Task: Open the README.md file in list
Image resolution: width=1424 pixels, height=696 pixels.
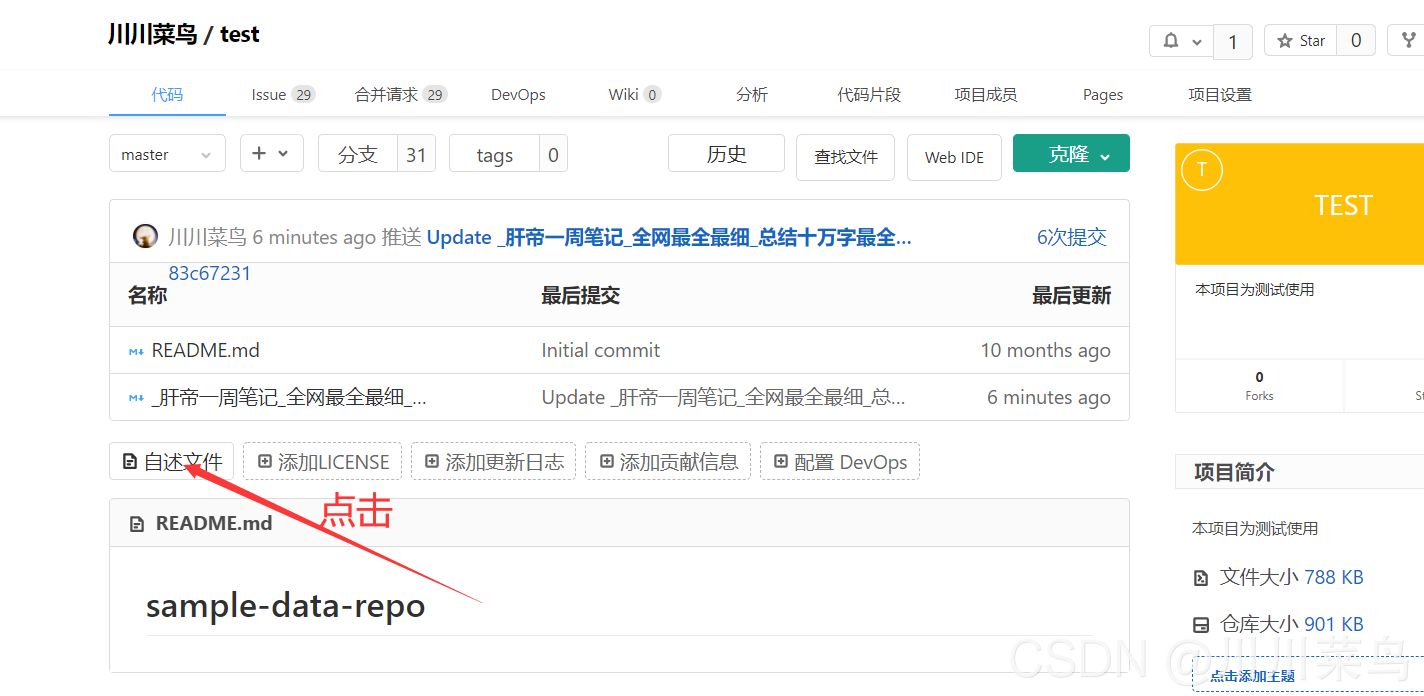Action: [205, 351]
